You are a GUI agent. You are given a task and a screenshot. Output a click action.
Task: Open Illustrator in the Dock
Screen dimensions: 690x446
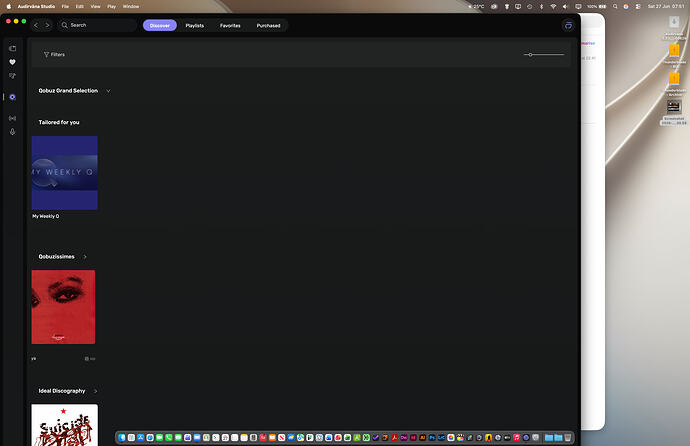point(422,438)
